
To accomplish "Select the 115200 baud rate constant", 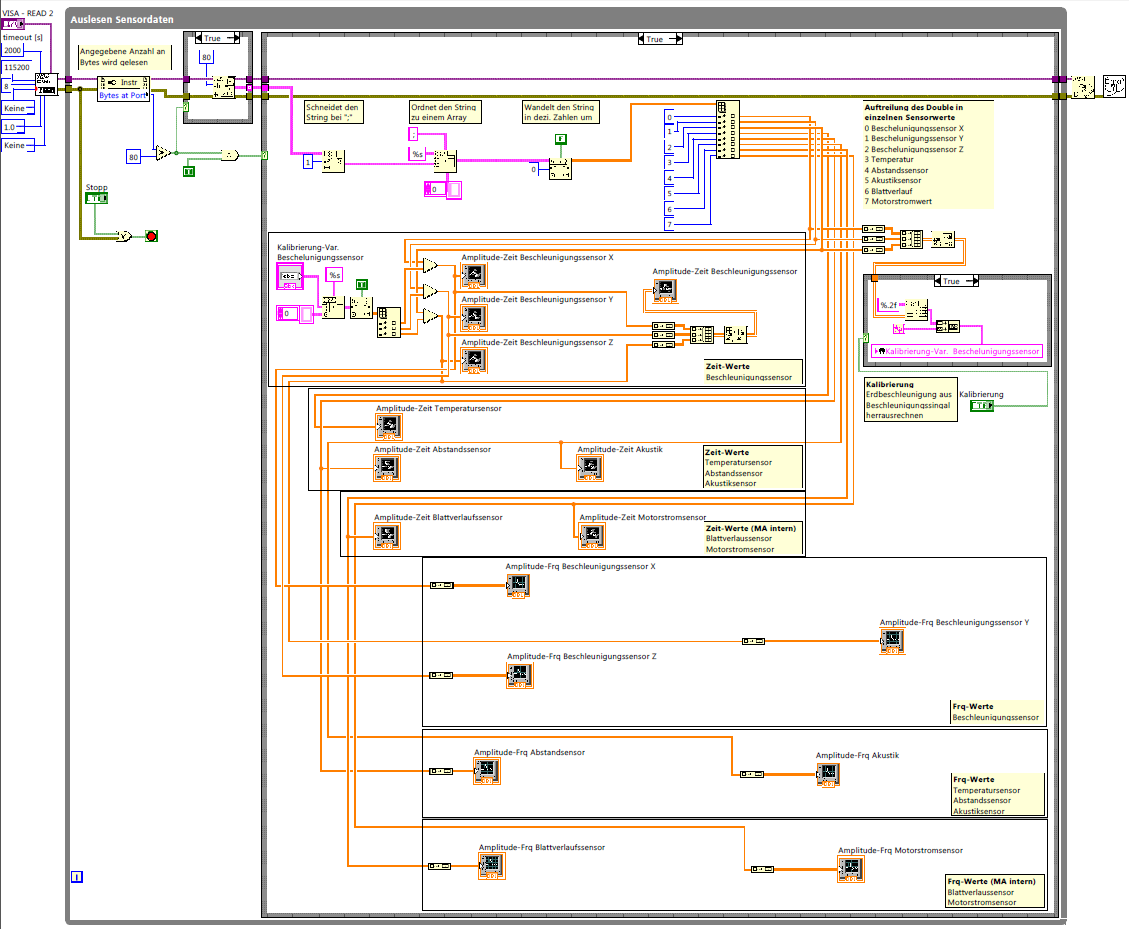I will (x=17, y=67).
